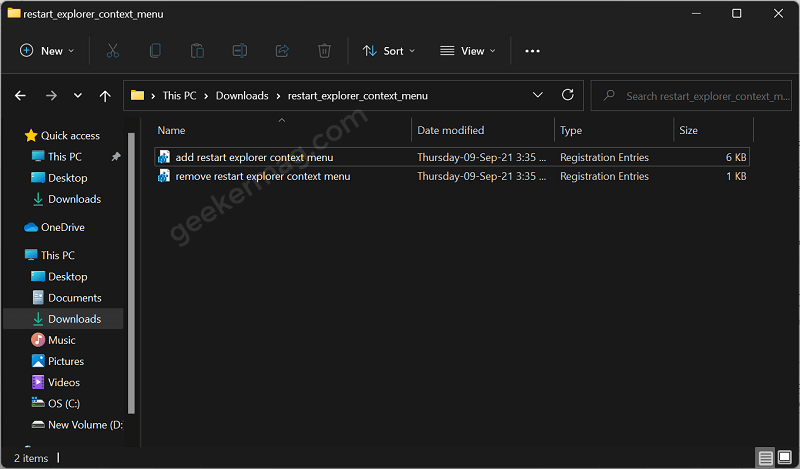Viewport: 800px width, 469px height.
Task: Open New Volume (D:) drive
Action: 77,425
